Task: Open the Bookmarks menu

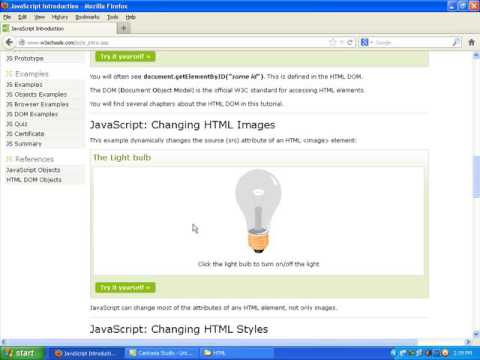Action: click(x=87, y=17)
